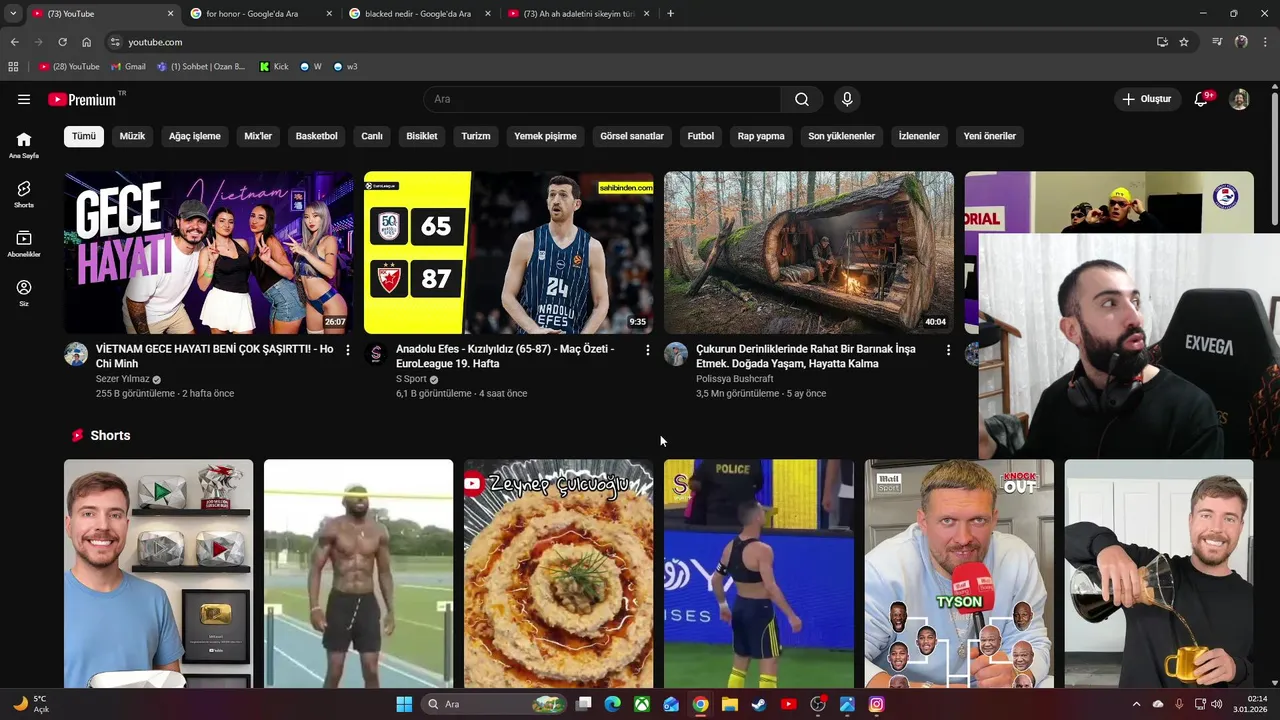Click the YouTube Premium logo
The image size is (1280, 720).
pyautogui.click(x=82, y=99)
